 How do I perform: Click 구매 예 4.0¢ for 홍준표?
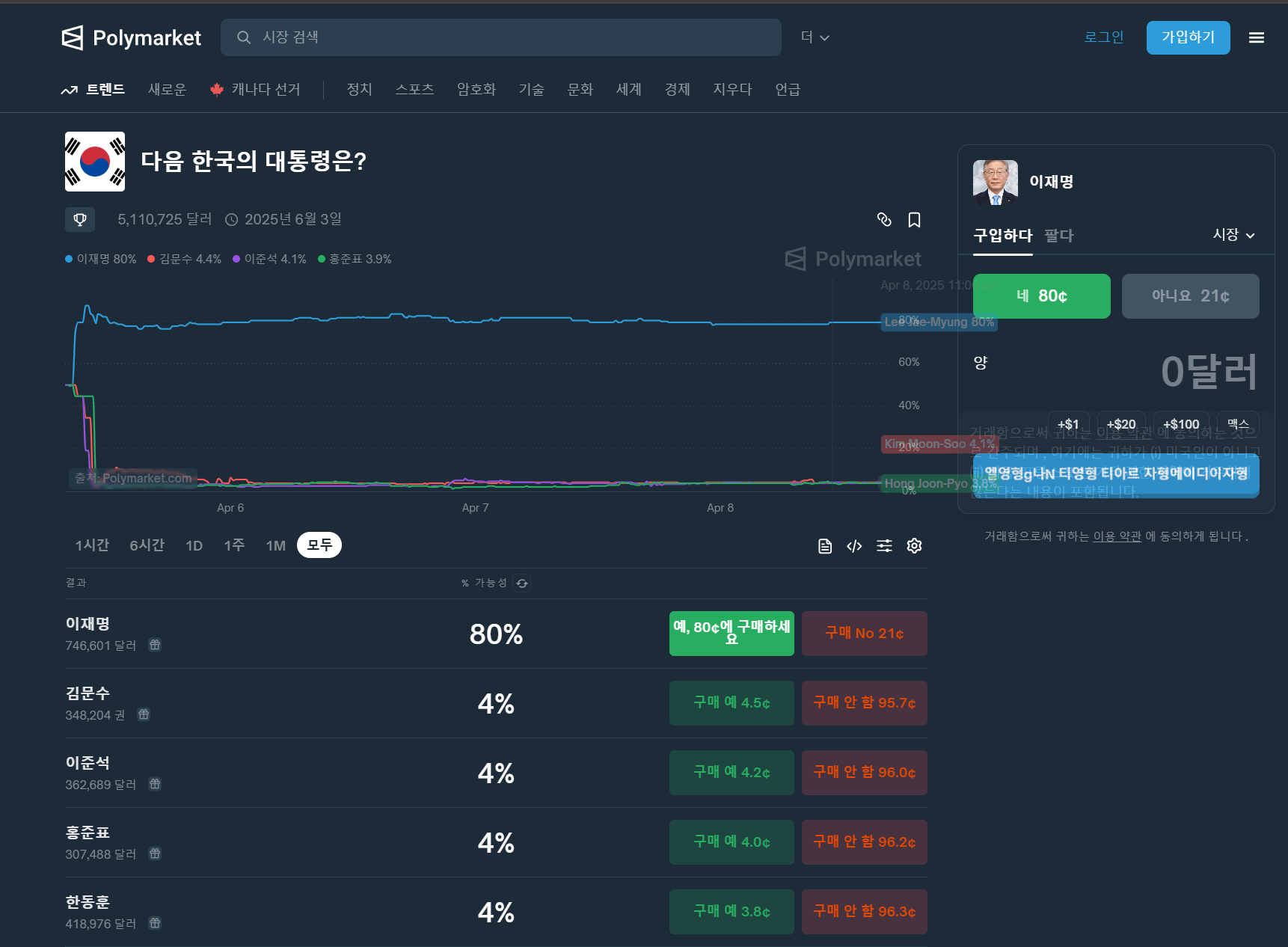pyautogui.click(x=732, y=842)
